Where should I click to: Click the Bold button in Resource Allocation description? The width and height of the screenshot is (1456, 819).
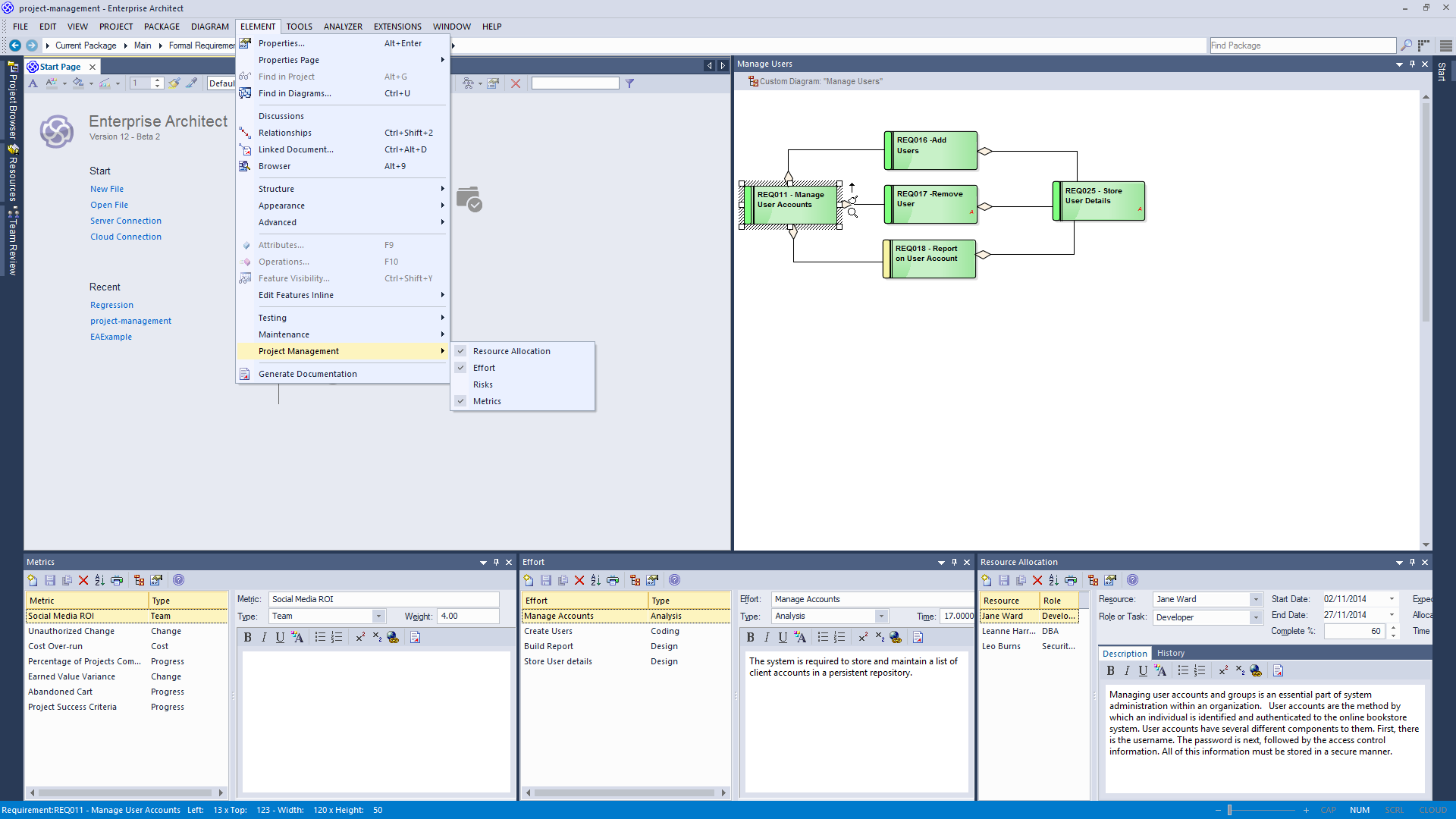coord(1110,670)
